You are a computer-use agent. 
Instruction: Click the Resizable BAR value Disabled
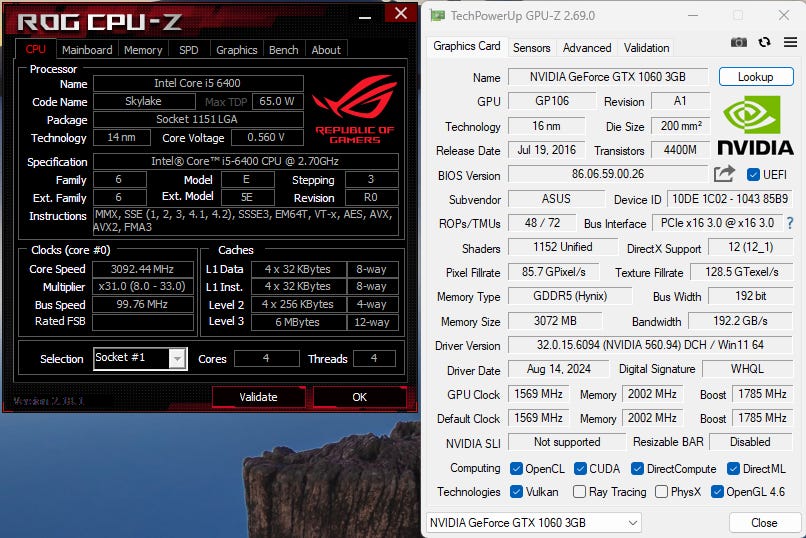click(750, 442)
